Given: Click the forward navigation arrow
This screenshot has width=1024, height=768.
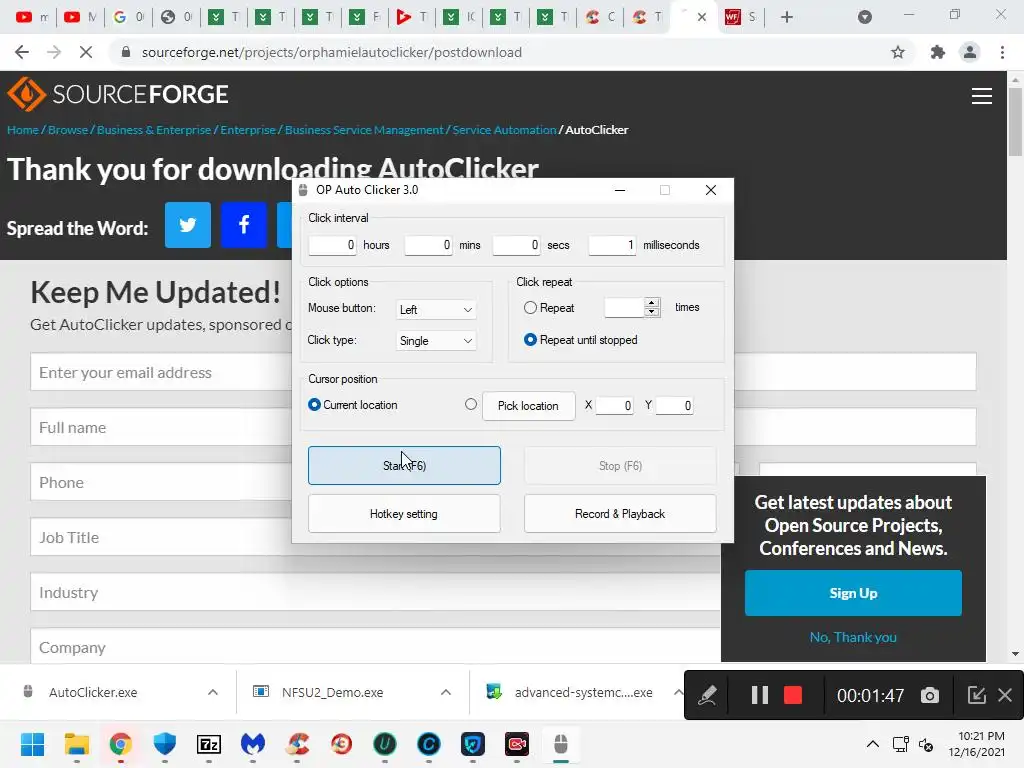Looking at the screenshot, I should click(x=54, y=52).
